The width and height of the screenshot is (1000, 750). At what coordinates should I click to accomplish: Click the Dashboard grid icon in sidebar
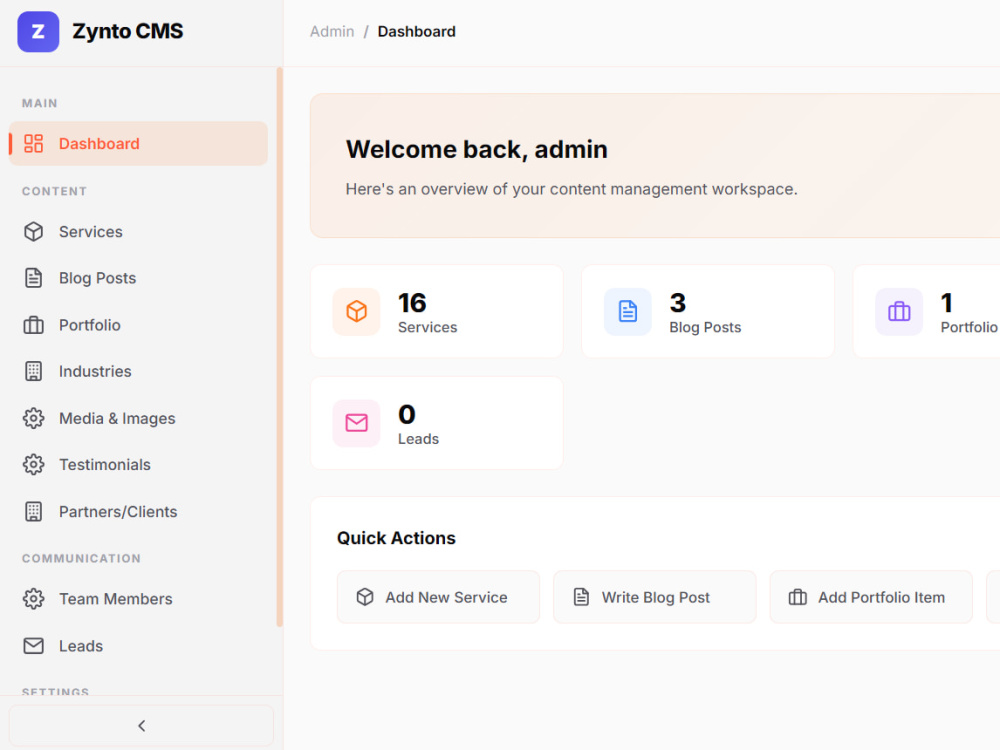(x=33, y=143)
